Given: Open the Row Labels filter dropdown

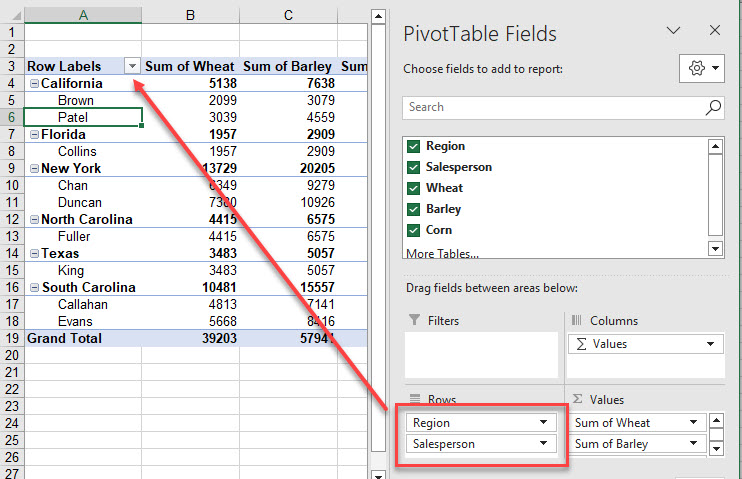Looking at the screenshot, I should pyautogui.click(x=132, y=67).
